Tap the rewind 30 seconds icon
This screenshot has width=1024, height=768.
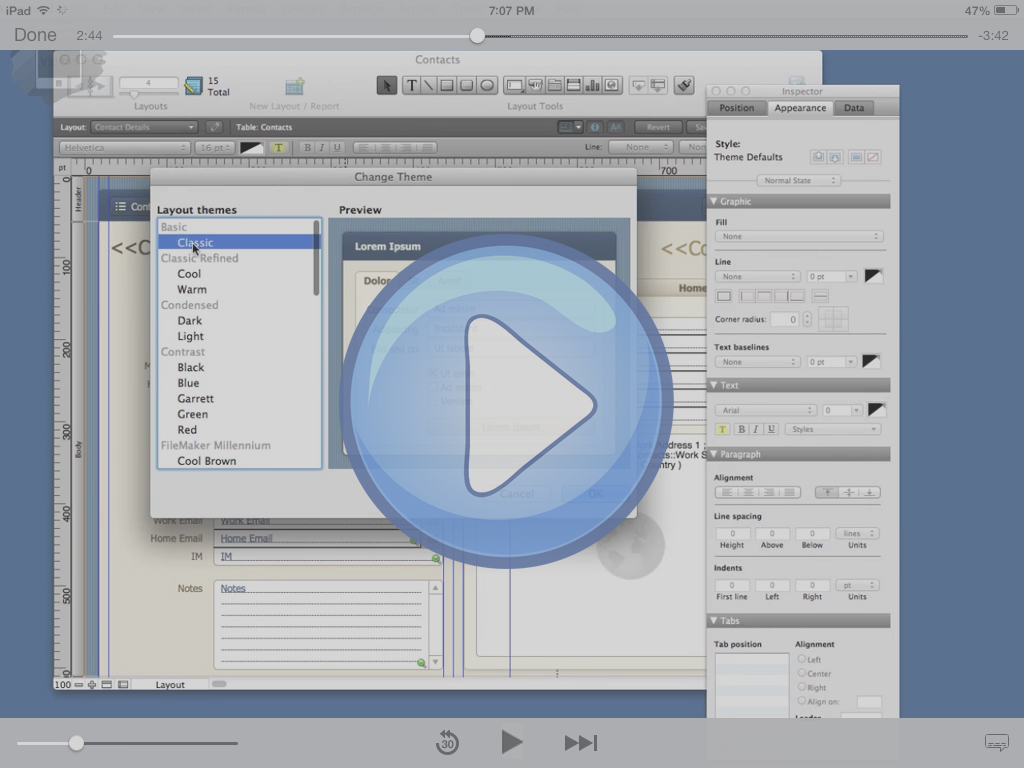pos(447,743)
